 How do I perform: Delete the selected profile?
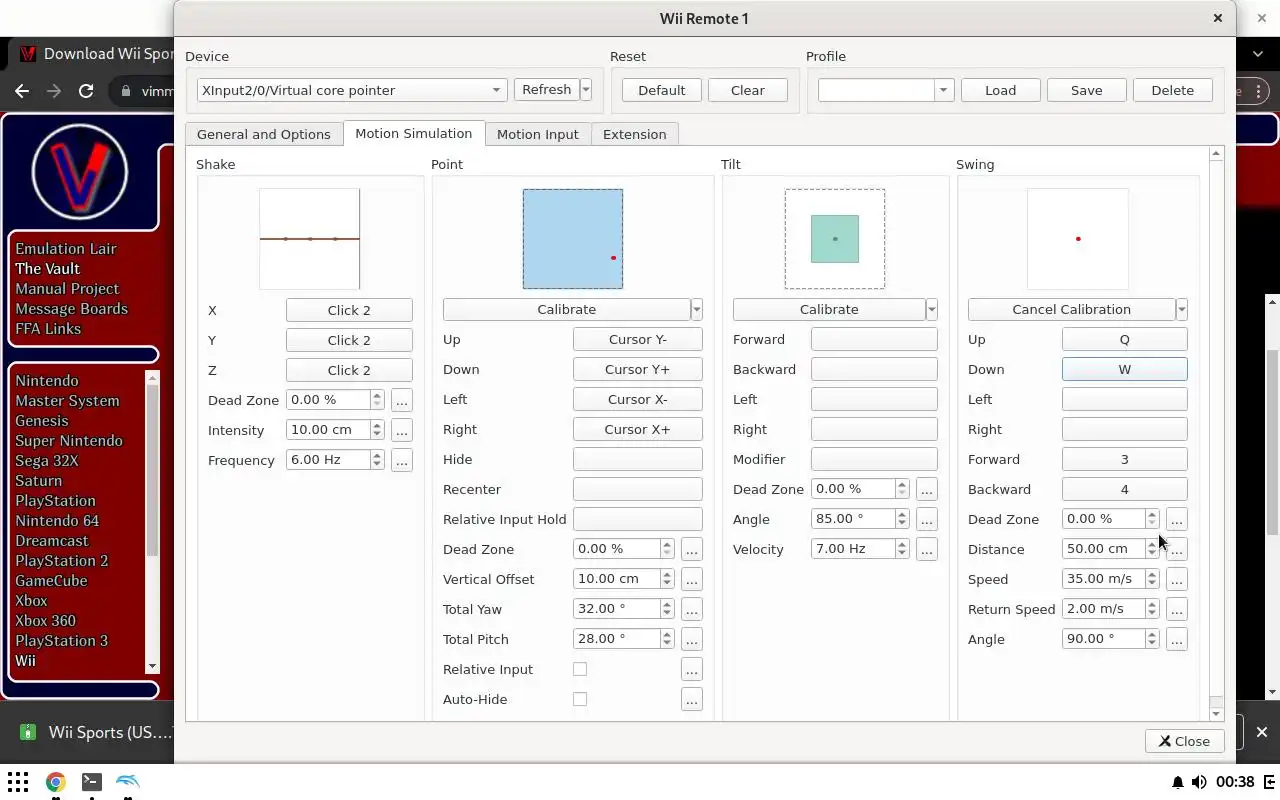coord(1173,90)
